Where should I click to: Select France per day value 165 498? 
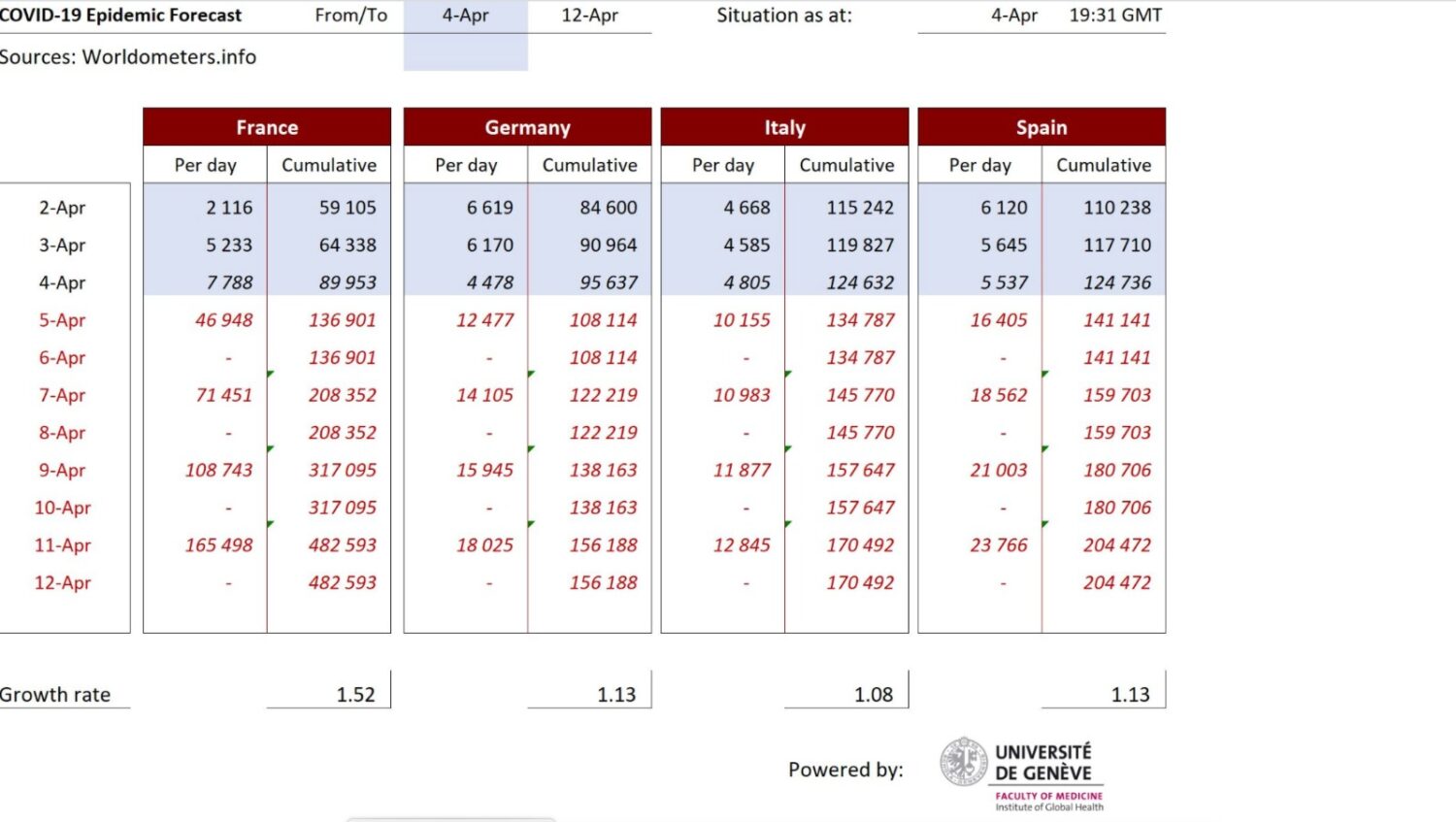point(218,545)
